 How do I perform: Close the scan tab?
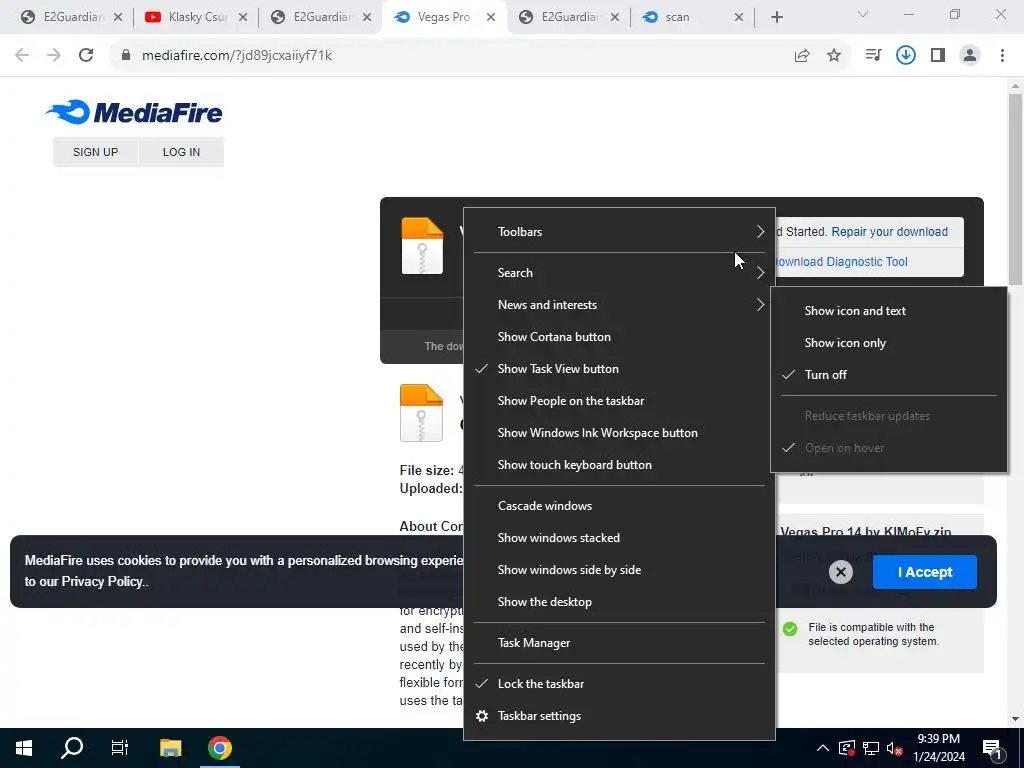[x=739, y=18]
